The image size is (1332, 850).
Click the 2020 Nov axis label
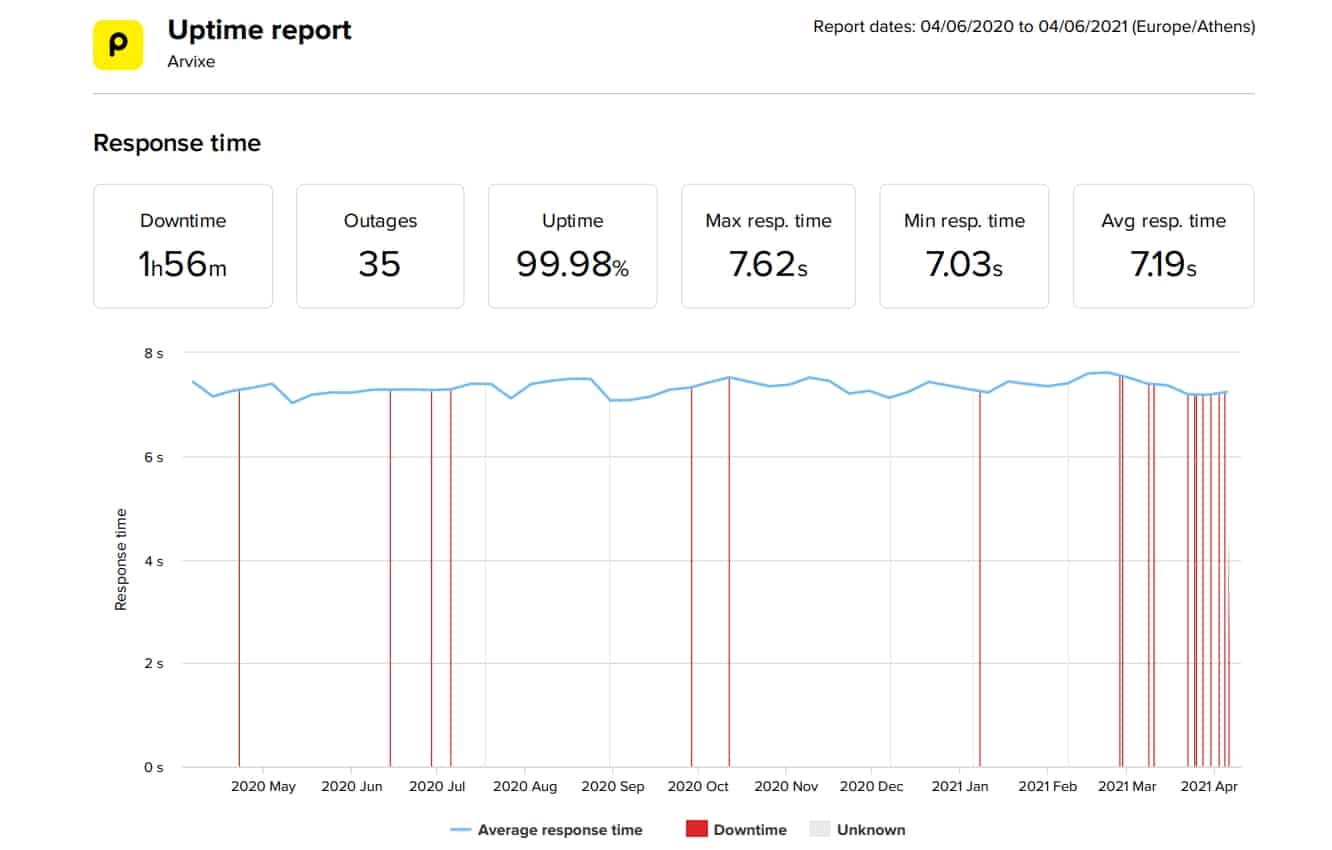(x=786, y=787)
